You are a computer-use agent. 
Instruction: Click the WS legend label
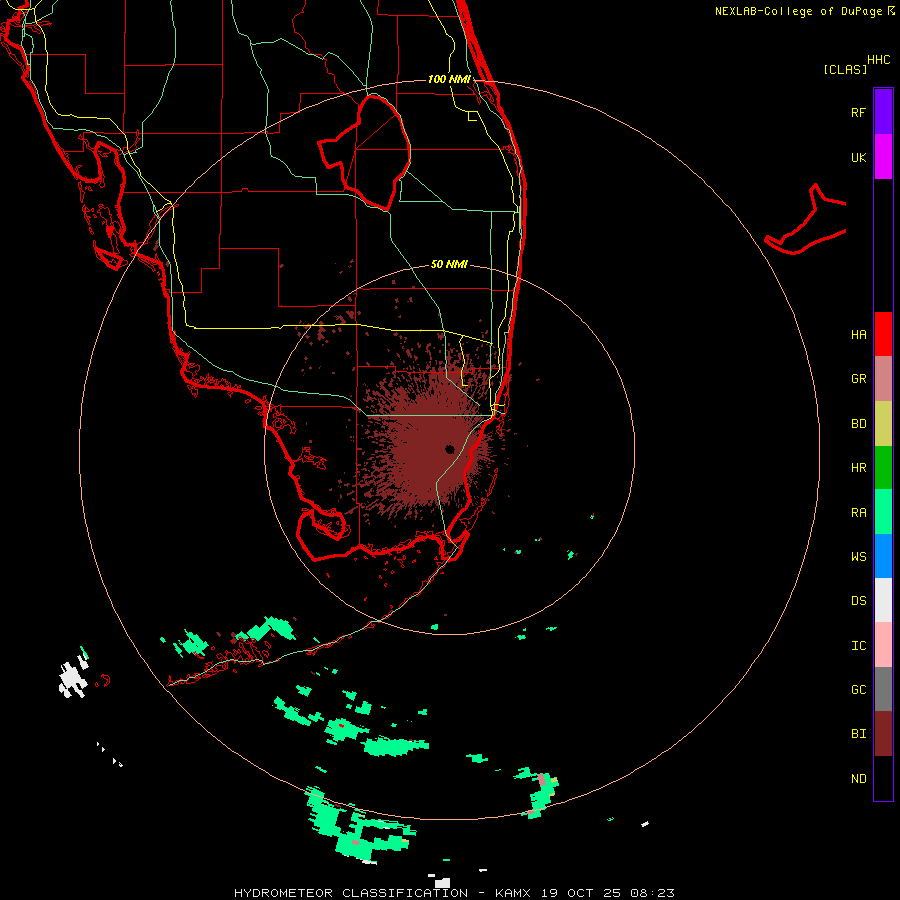858,557
